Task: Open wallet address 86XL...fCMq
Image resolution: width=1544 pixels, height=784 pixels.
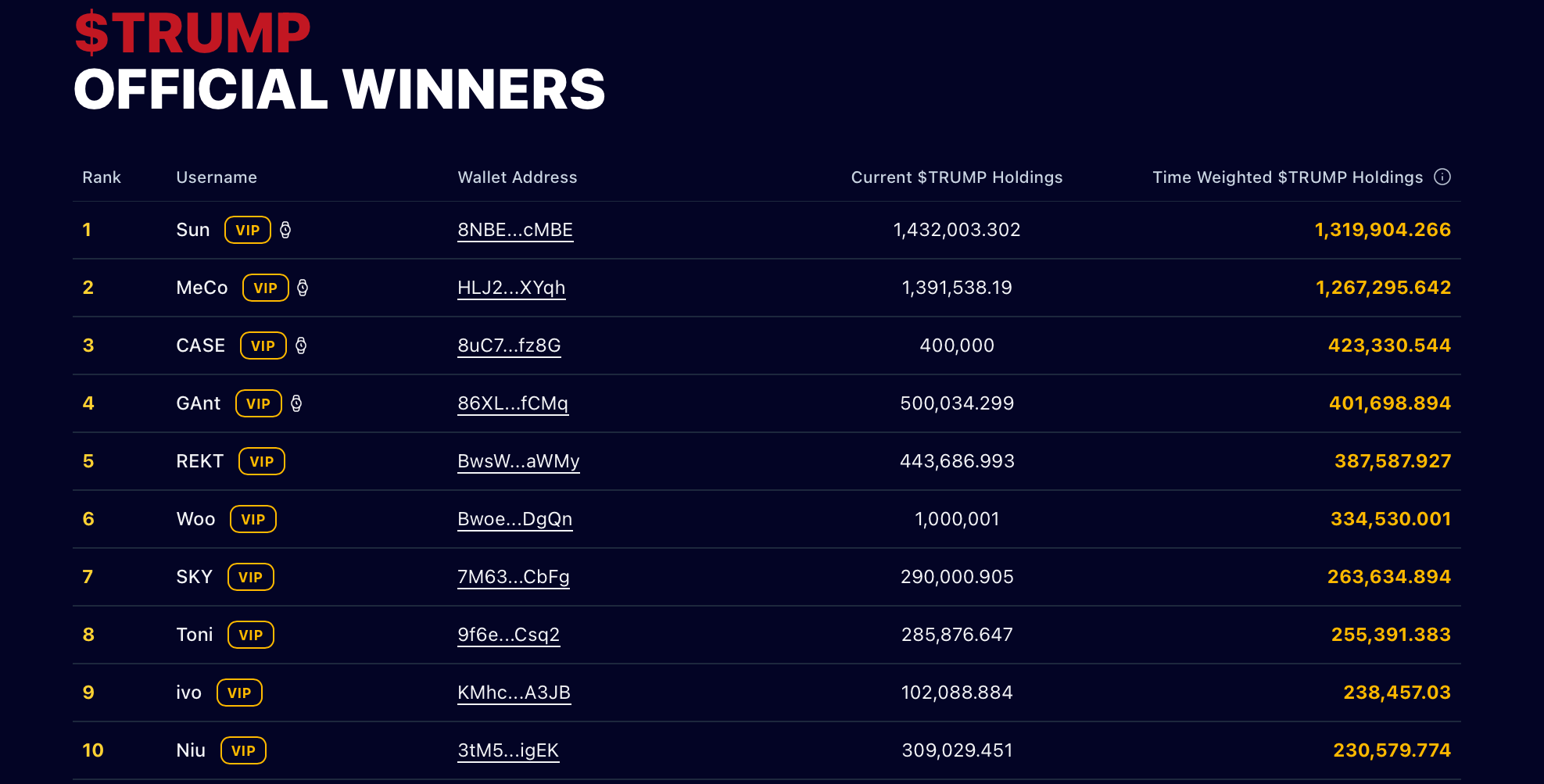Action: coord(513,403)
